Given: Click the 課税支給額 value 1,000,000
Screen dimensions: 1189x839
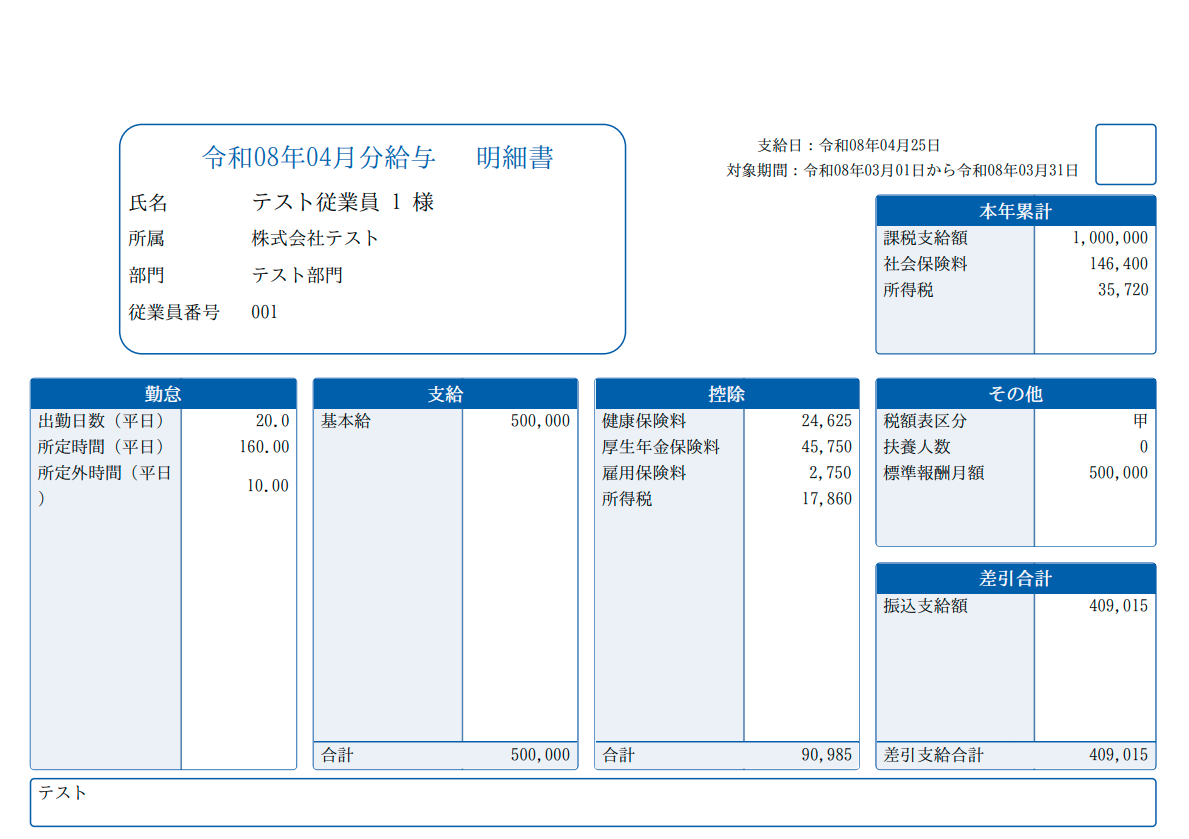Looking at the screenshot, I should pyautogui.click(x=1110, y=238).
